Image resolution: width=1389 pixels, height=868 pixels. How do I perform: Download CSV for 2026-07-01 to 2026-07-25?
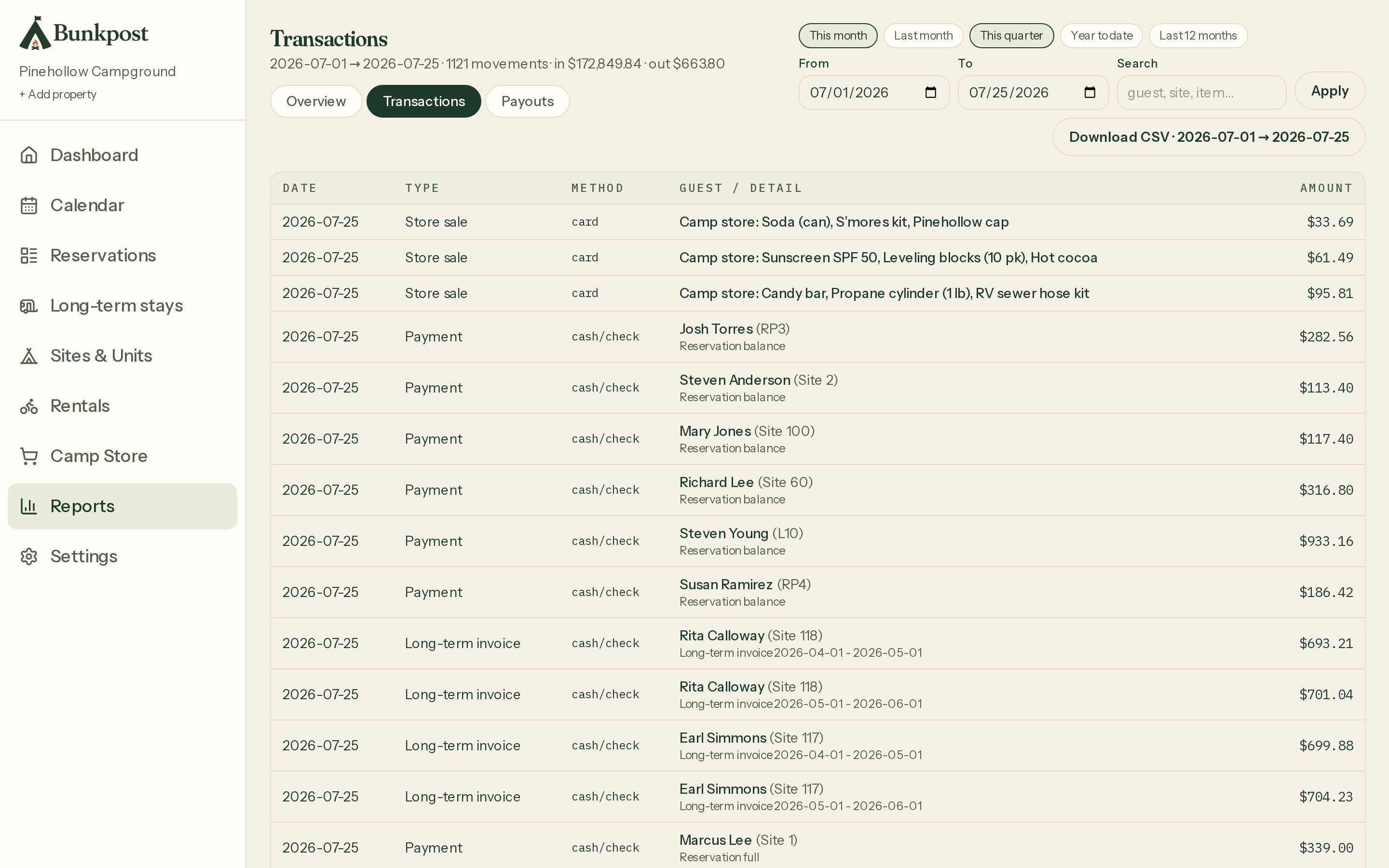point(1208,136)
